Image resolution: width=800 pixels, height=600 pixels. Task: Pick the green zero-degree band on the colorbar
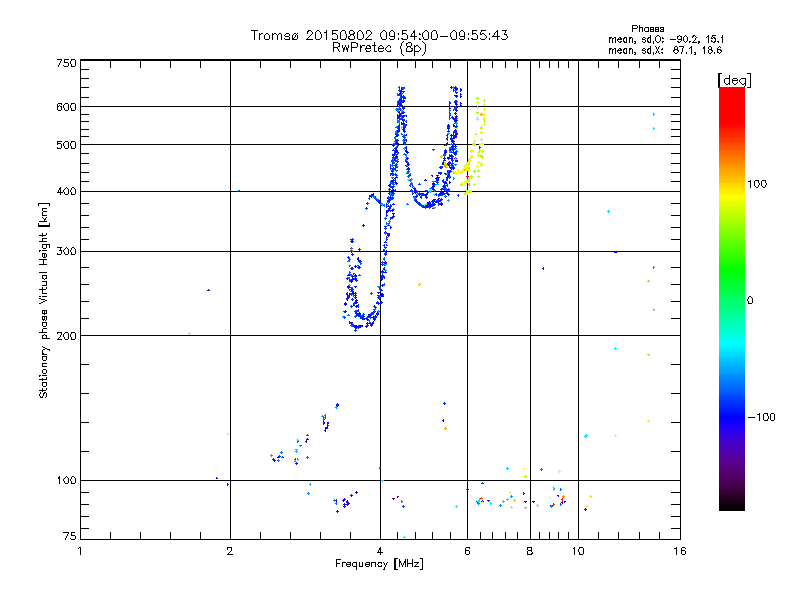[x=732, y=300]
